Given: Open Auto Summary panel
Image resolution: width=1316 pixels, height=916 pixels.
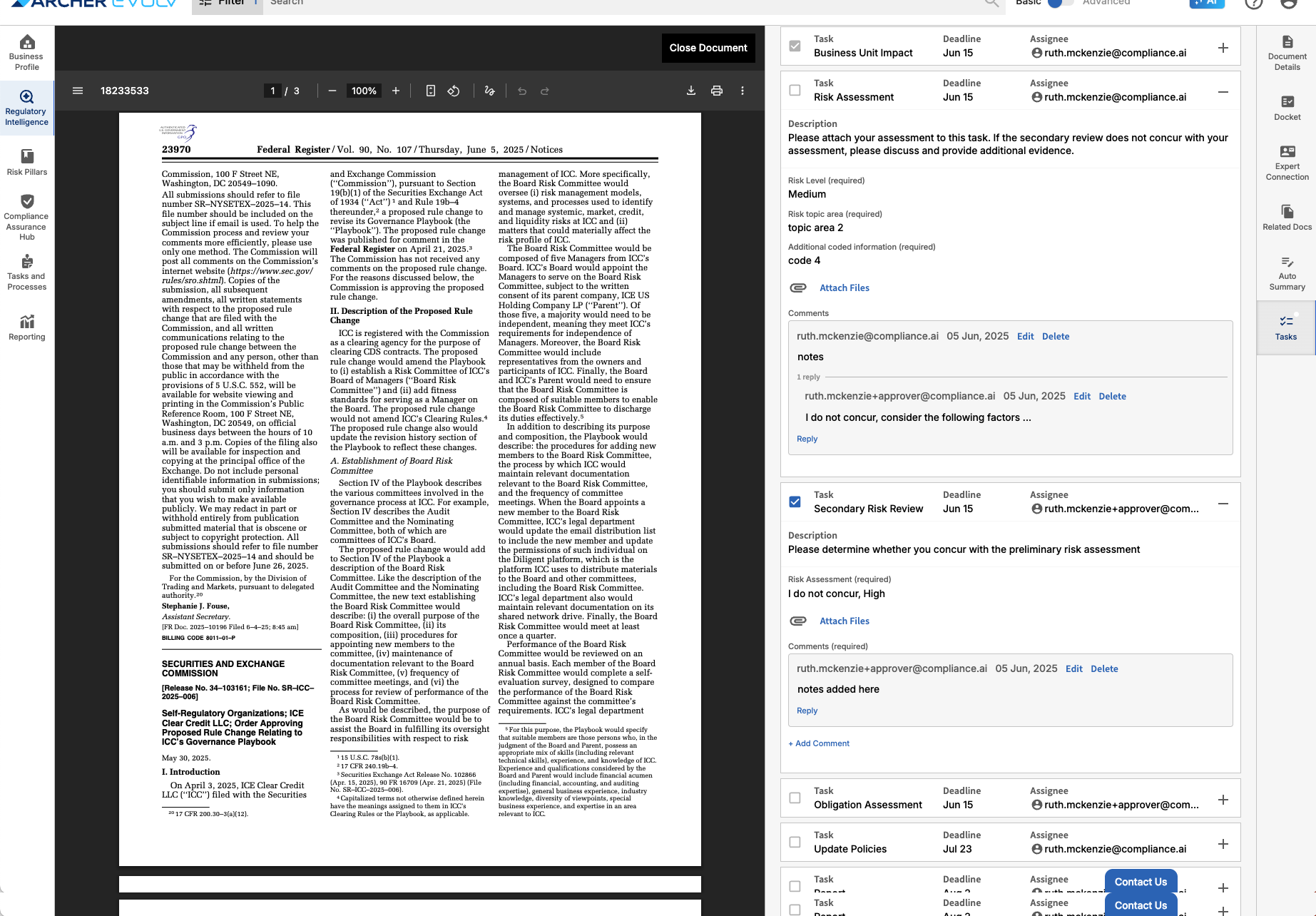Looking at the screenshot, I should point(1287,273).
